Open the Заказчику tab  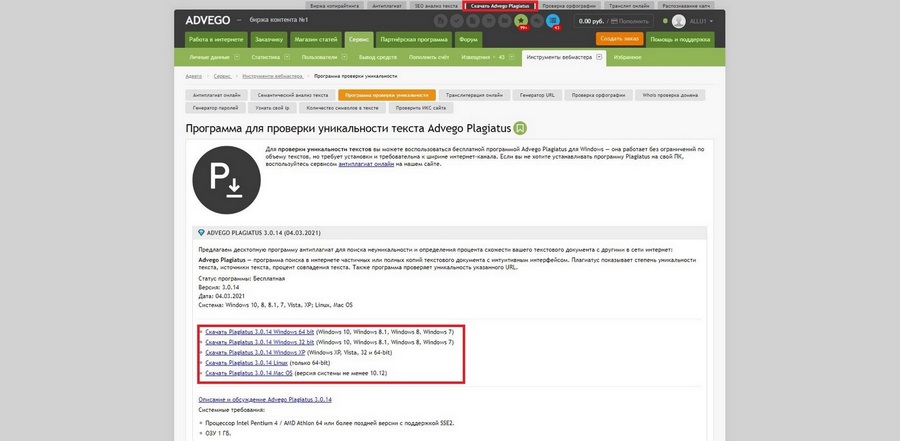point(269,40)
